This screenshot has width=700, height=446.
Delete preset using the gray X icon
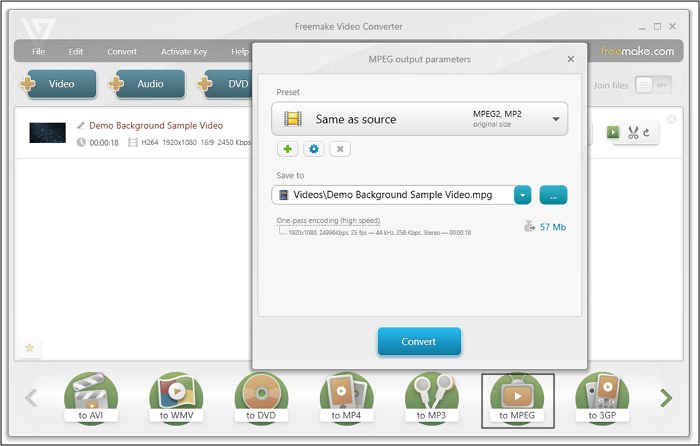click(x=340, y=149)
